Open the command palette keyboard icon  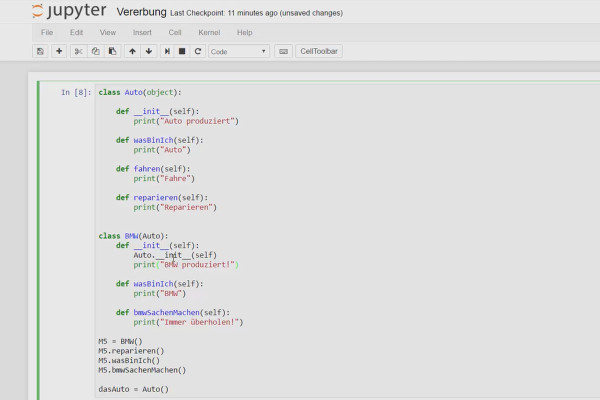pos(284,51)
